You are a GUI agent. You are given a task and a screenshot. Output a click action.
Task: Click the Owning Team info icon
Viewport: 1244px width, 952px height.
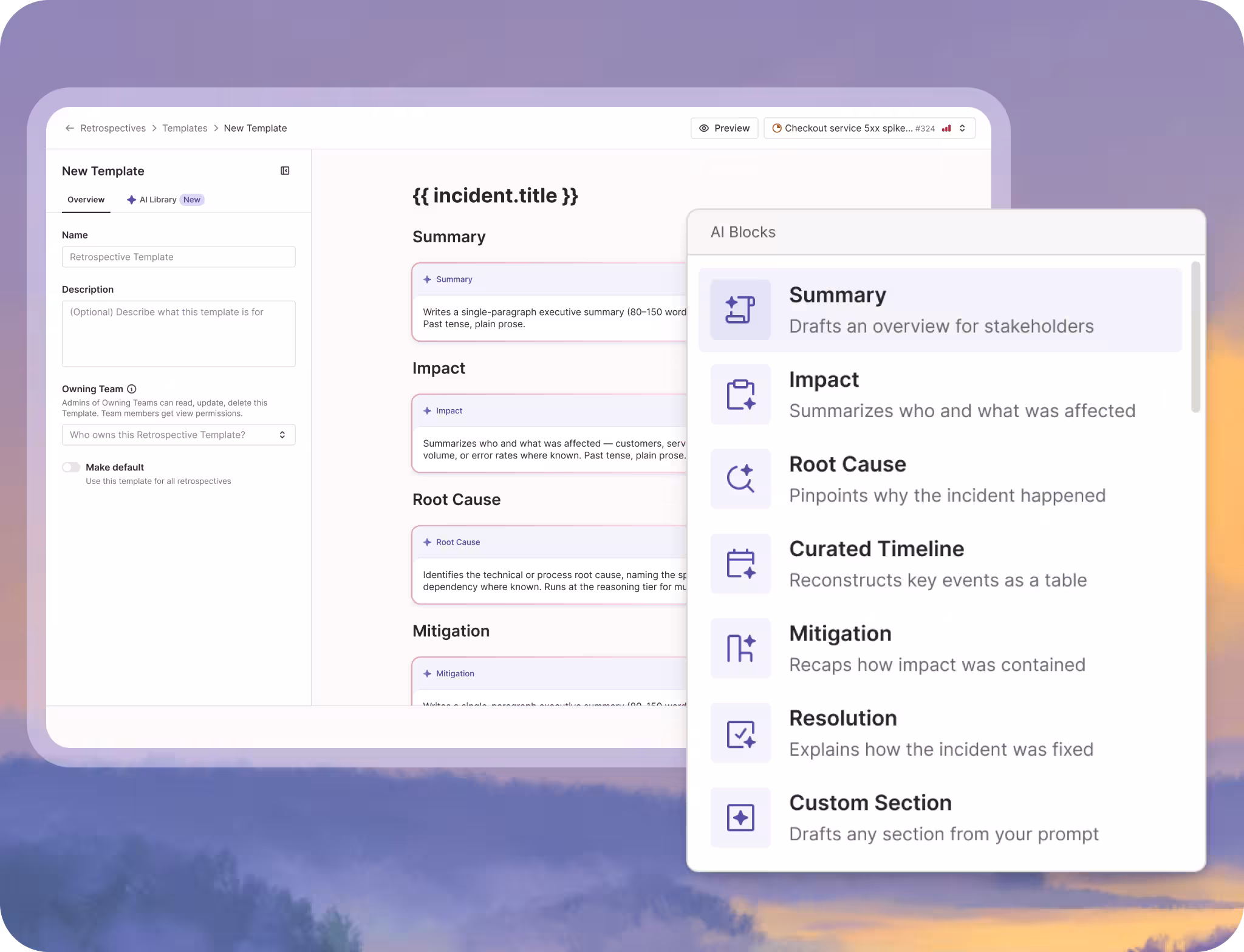point(132,389)
